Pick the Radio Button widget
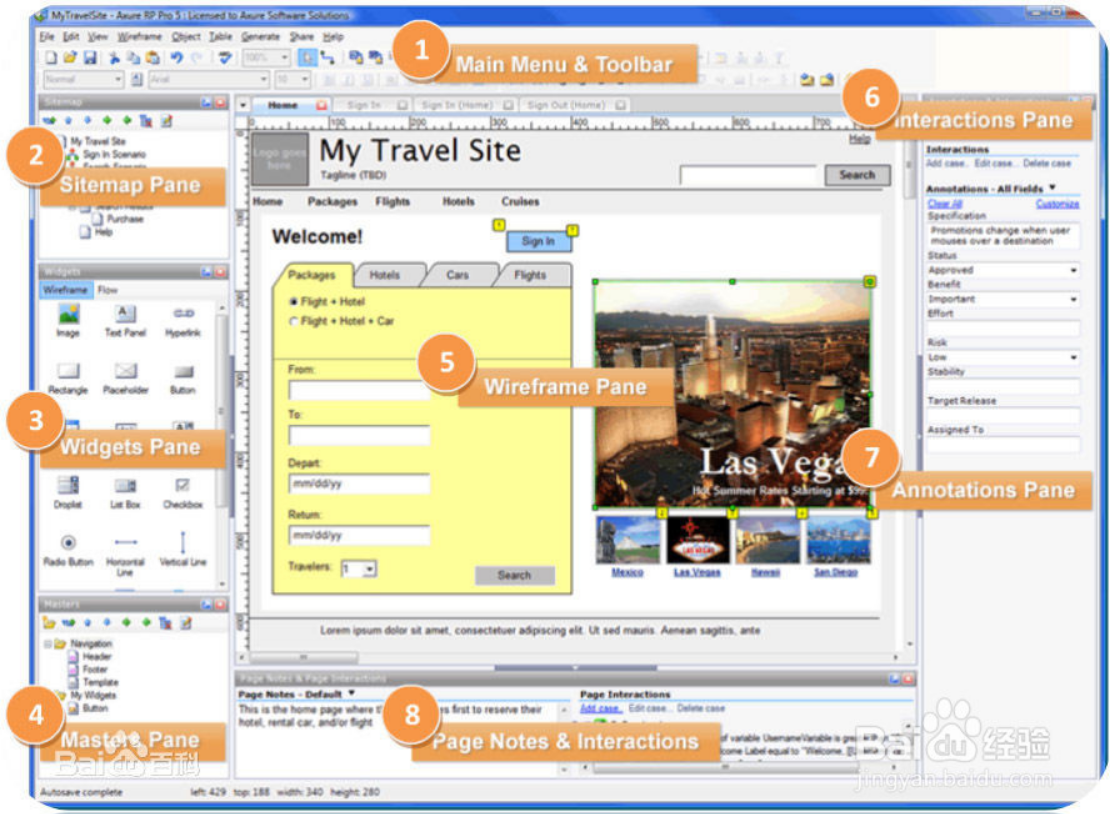Image resolution: width=1110 pixels, height=814 pixels. pyautogui.click(x=68, y=543)
